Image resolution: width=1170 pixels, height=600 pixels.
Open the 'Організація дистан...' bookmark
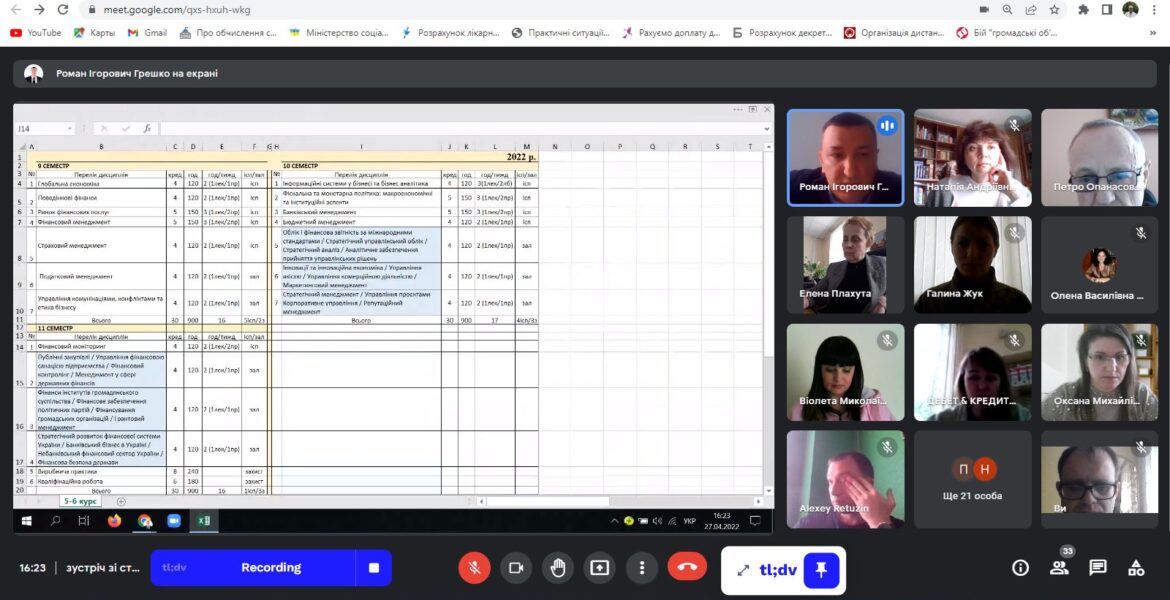point(894,33)
